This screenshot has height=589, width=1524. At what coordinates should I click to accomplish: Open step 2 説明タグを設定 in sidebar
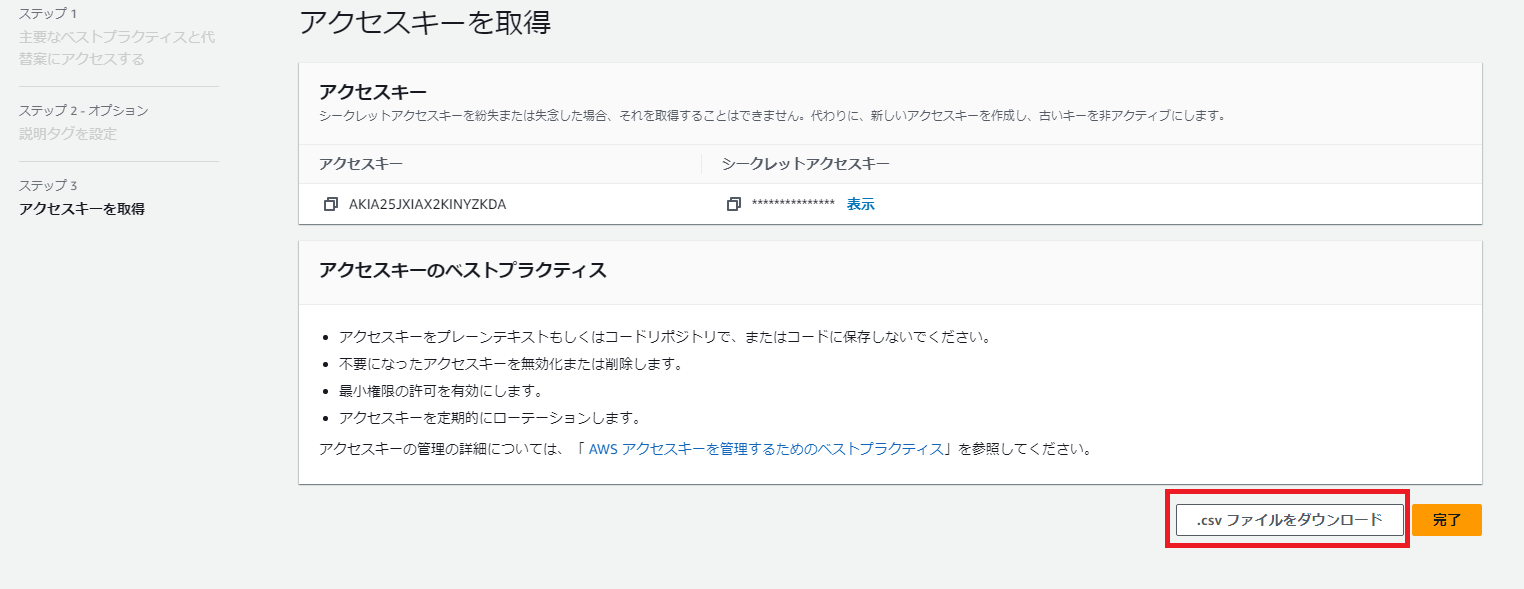(x=68, y=134)
